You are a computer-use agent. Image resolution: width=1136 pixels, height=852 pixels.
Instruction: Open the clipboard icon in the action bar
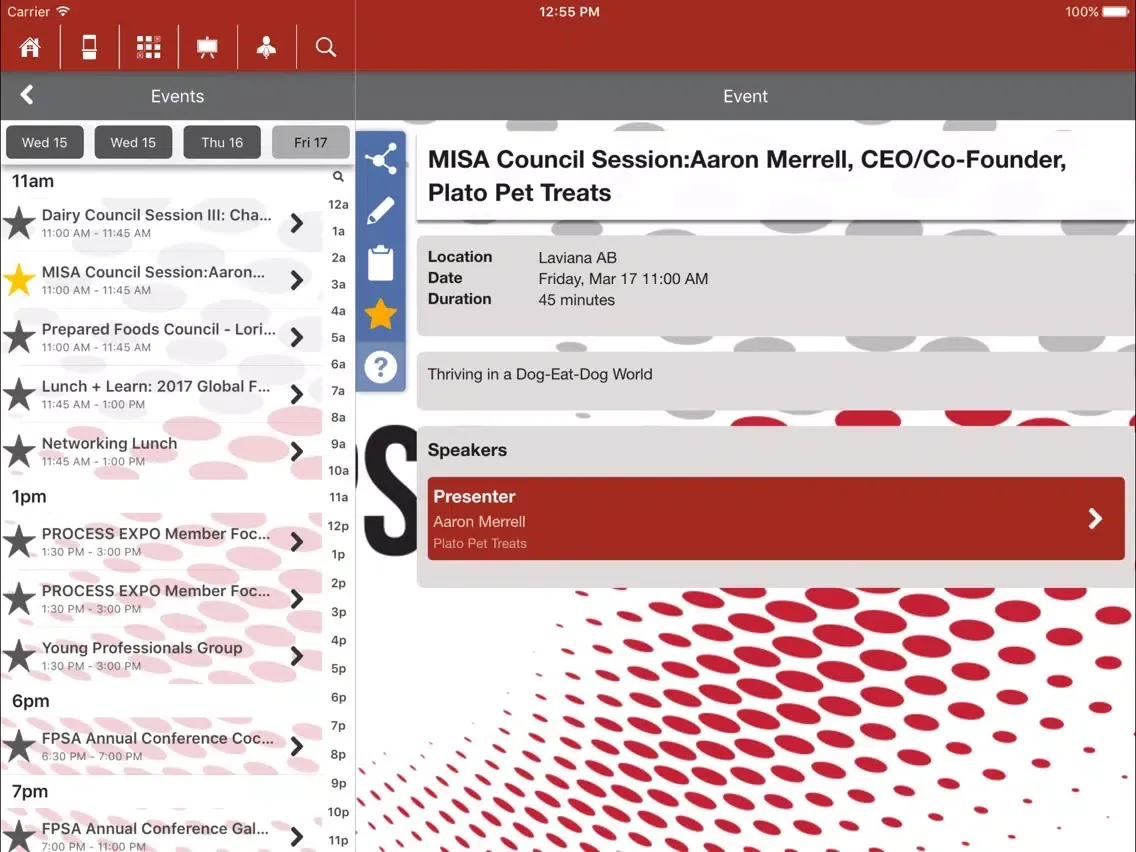pos(380,262)
